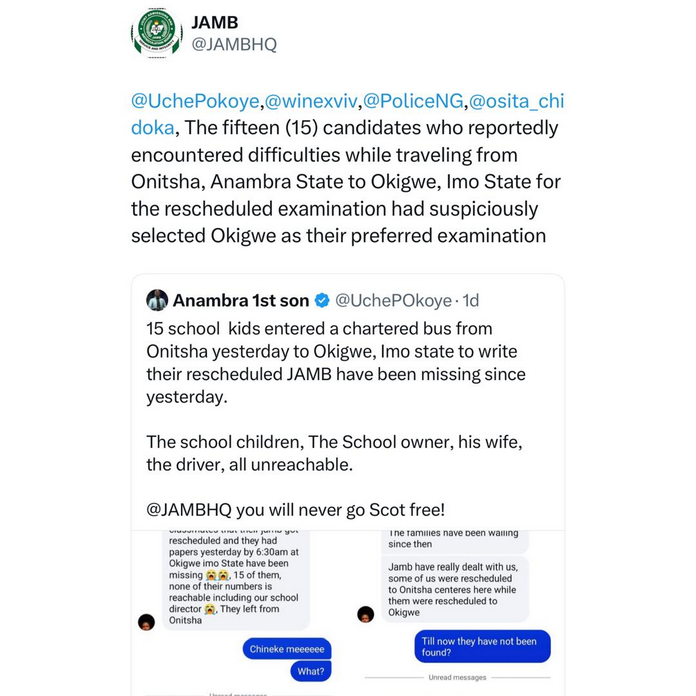Click the blue verified badge icon

click(x=322, y=300)
